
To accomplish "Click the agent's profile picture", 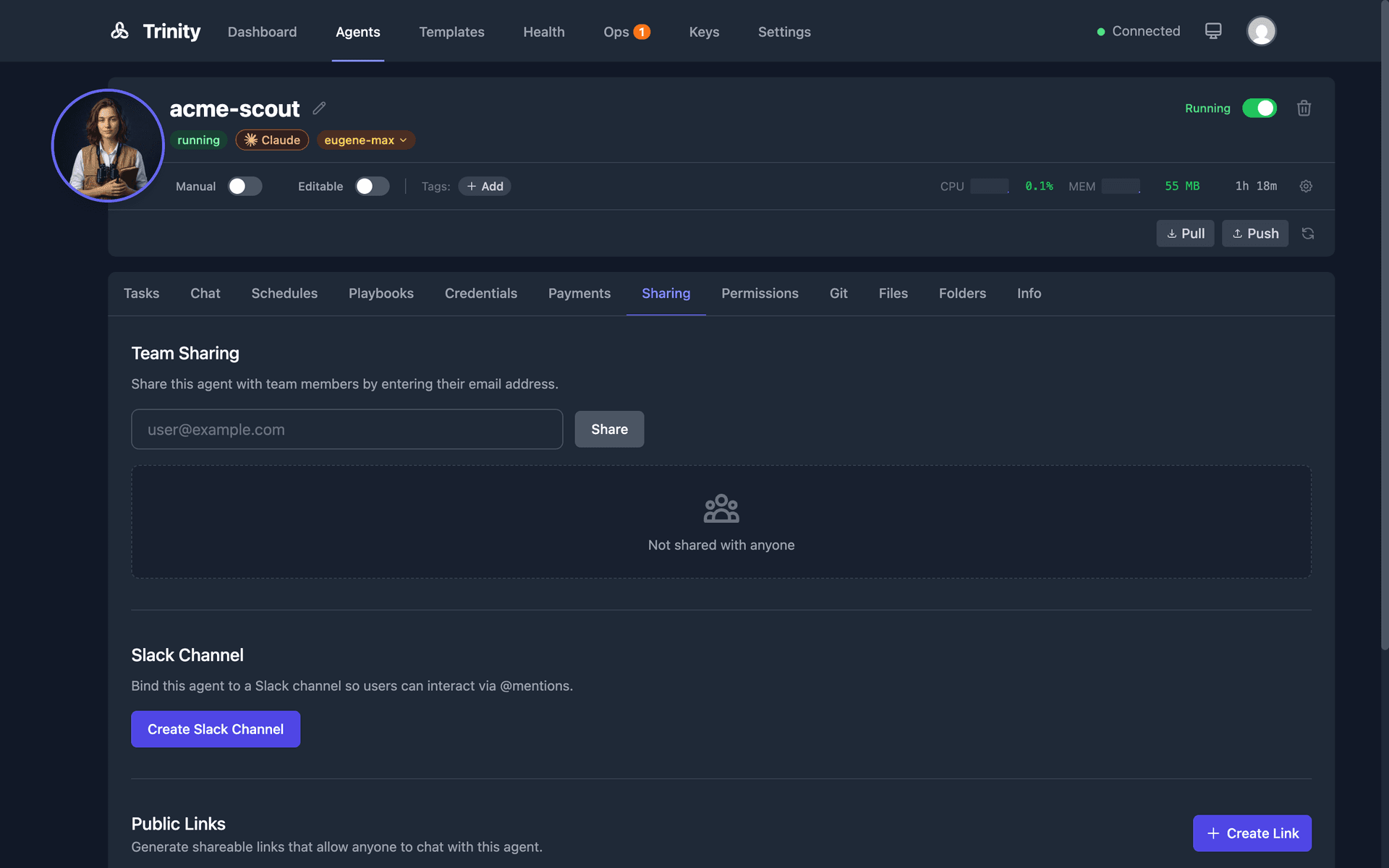I will coord(107,145).
